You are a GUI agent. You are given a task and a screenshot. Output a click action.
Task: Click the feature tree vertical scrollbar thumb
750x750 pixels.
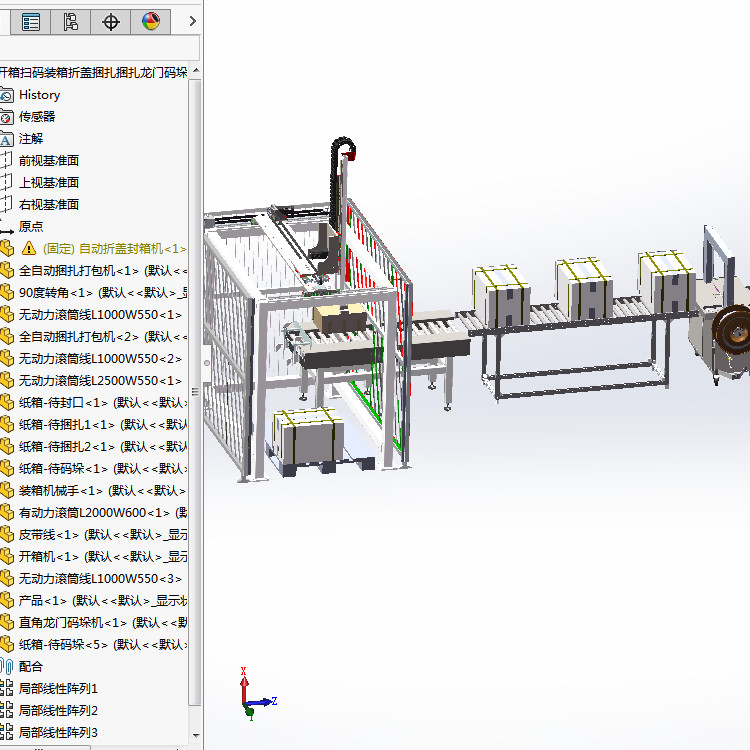[x=195, y=392]
